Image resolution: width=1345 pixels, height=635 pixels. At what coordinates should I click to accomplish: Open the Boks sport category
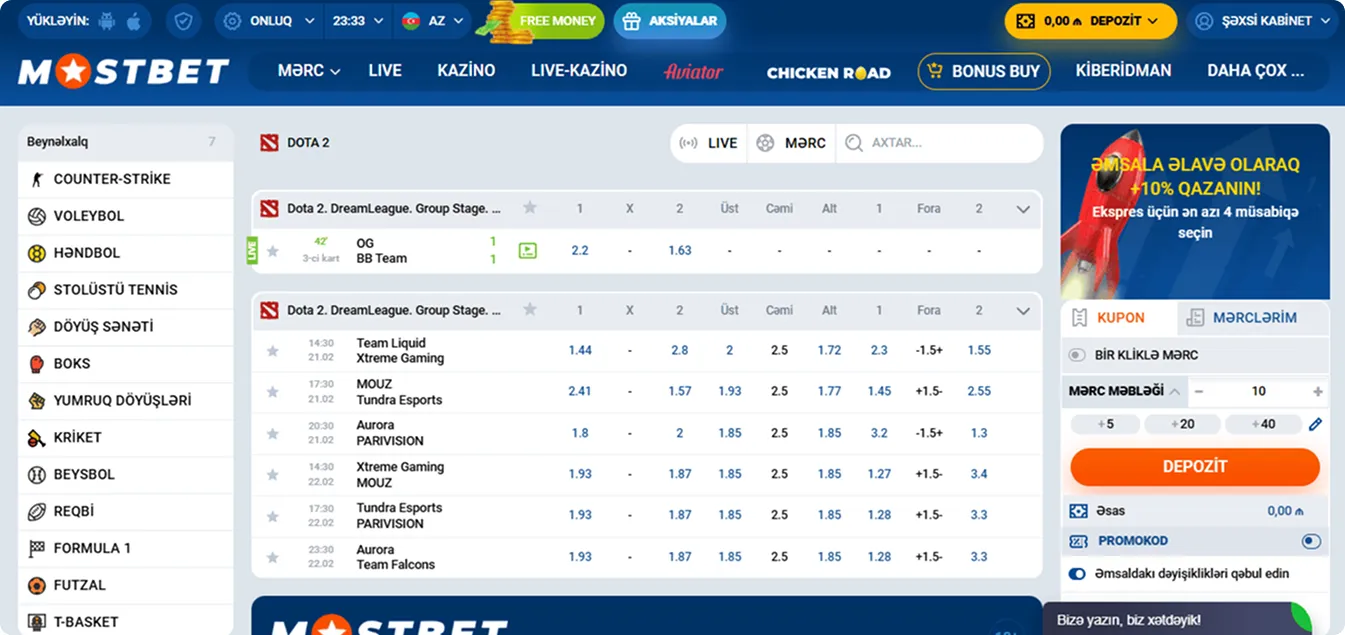pyautogui.click(x=72, y=364)
